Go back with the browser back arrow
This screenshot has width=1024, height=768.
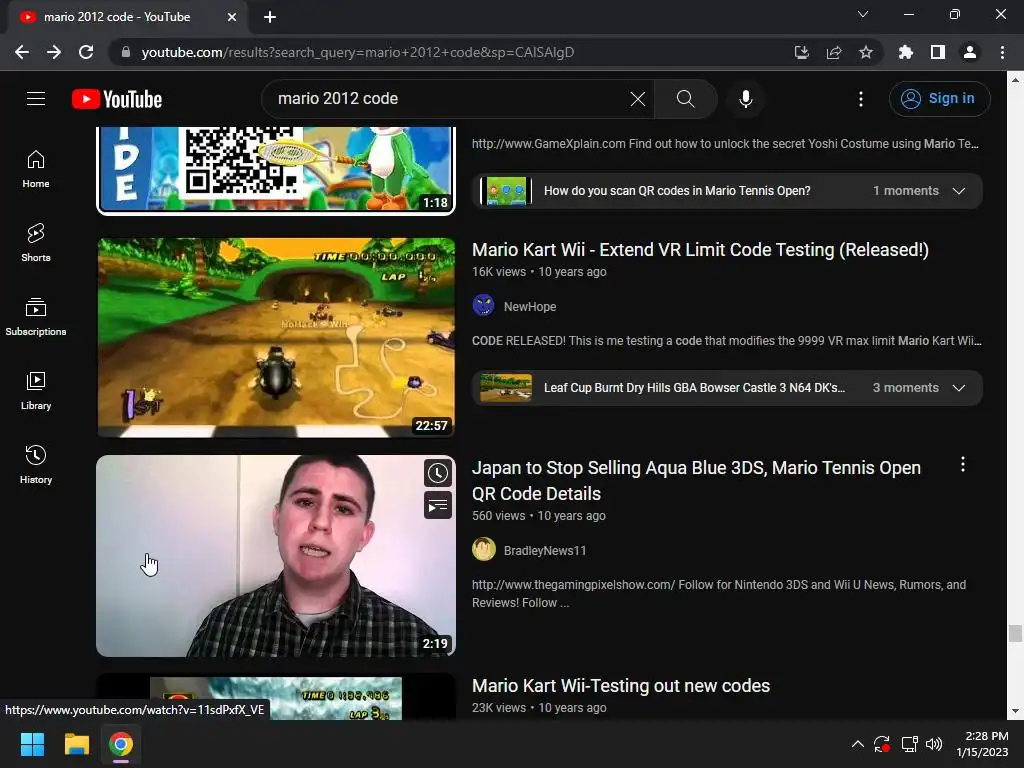point(22,52)
